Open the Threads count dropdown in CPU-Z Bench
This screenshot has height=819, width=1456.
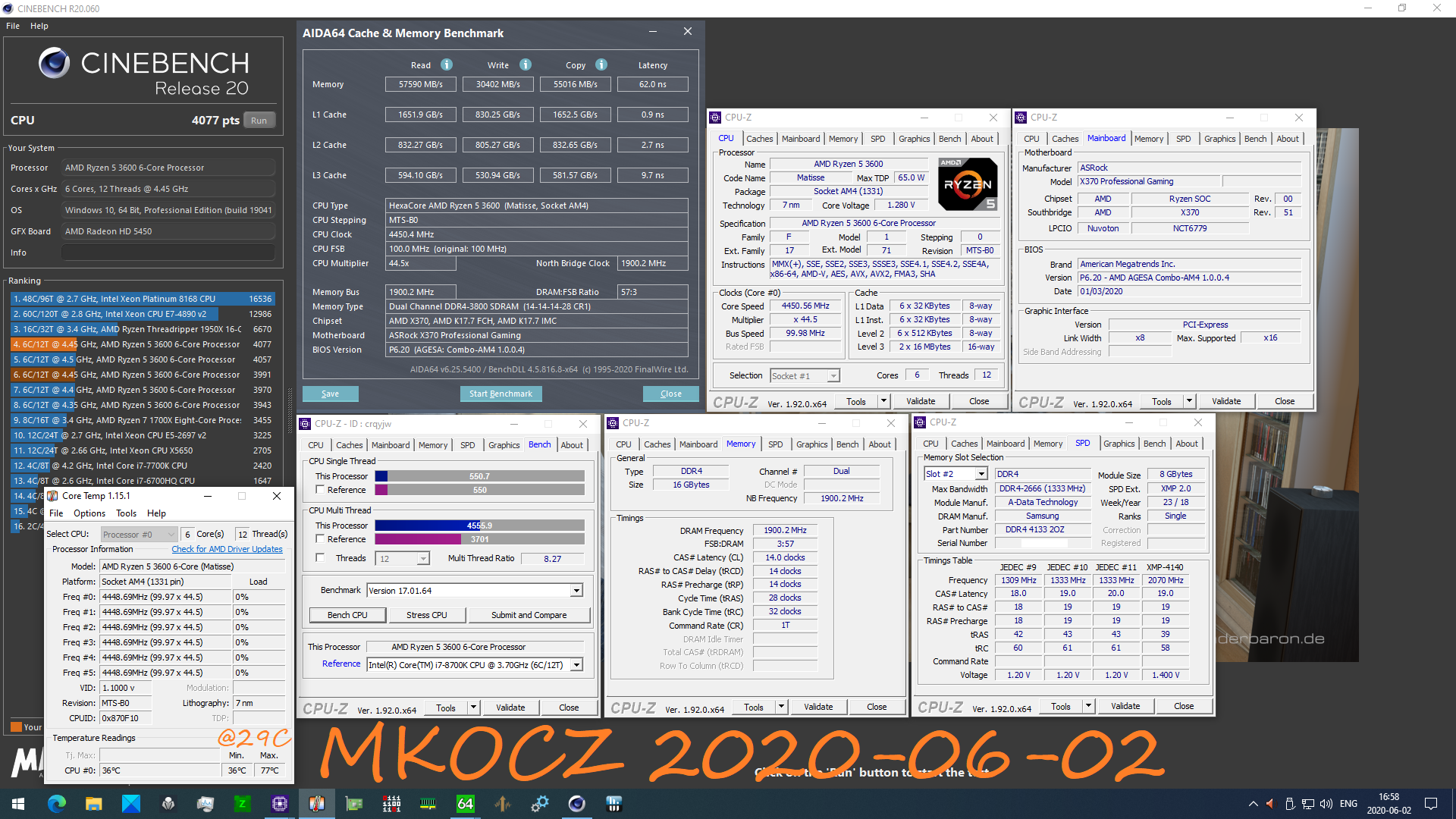[423, 559]
